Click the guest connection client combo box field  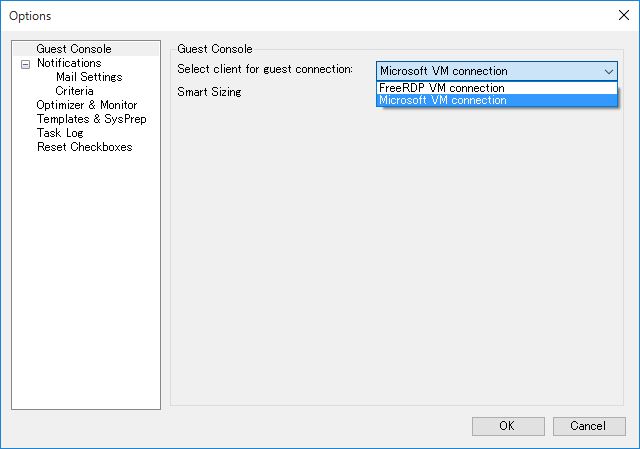click(497, 71)
